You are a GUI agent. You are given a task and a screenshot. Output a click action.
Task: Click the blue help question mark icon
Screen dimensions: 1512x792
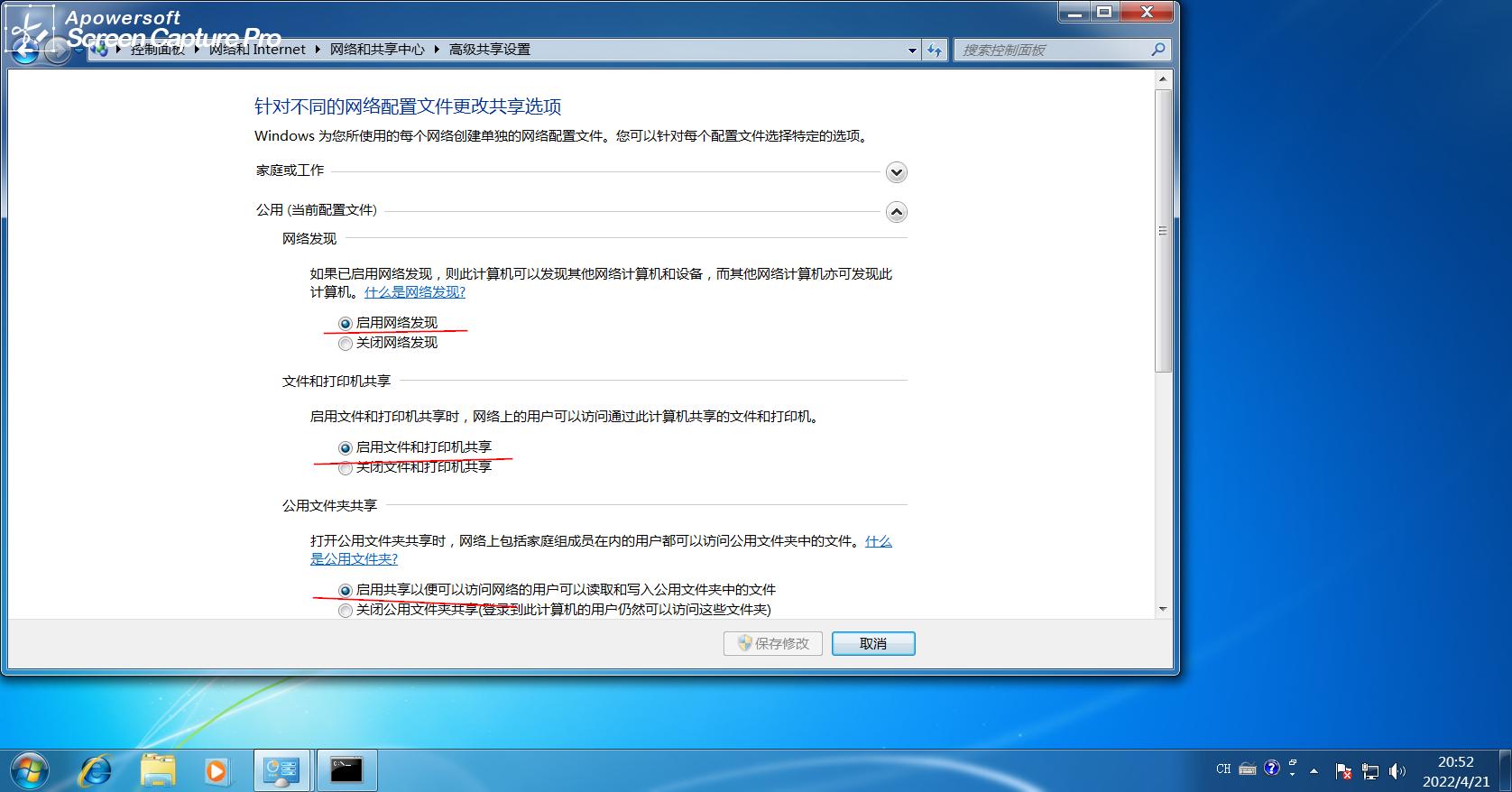tap(1272, 769)
